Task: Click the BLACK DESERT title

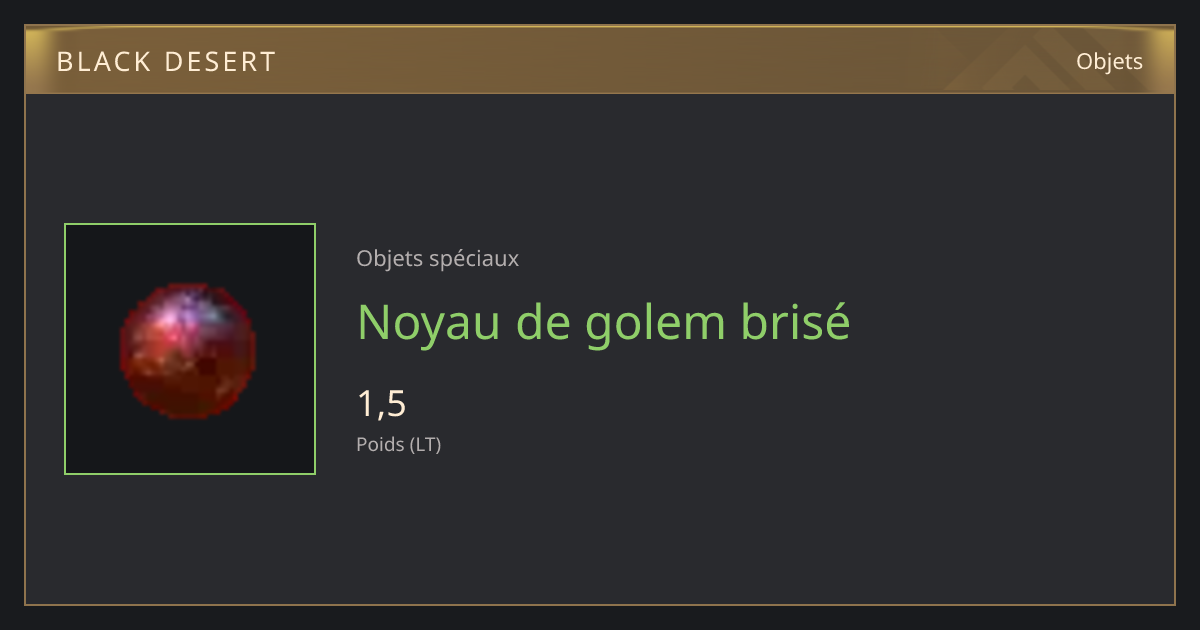Action: point(166,62)
